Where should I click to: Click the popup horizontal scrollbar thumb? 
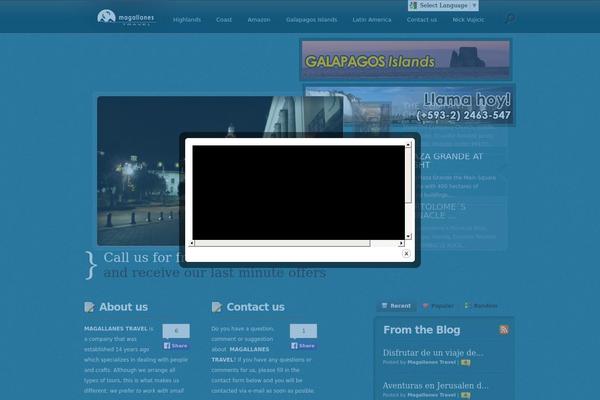(282, 243)
